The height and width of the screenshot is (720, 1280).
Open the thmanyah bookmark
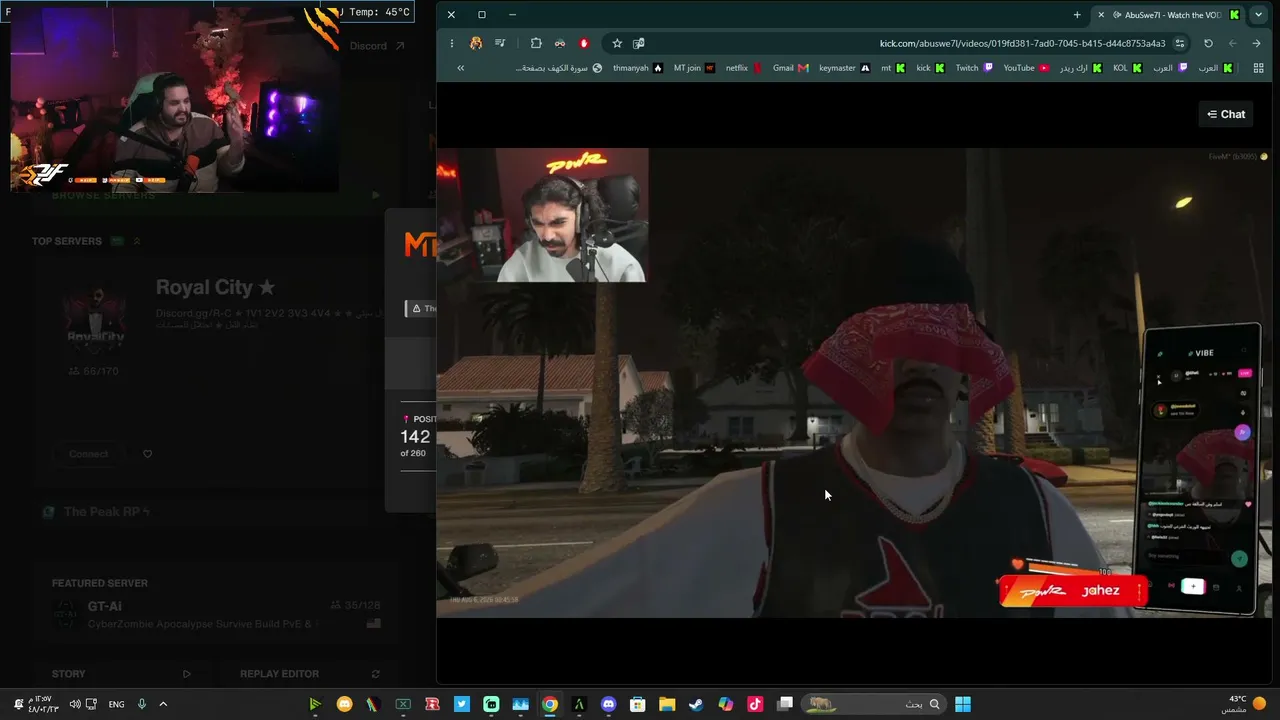point(637,68)
